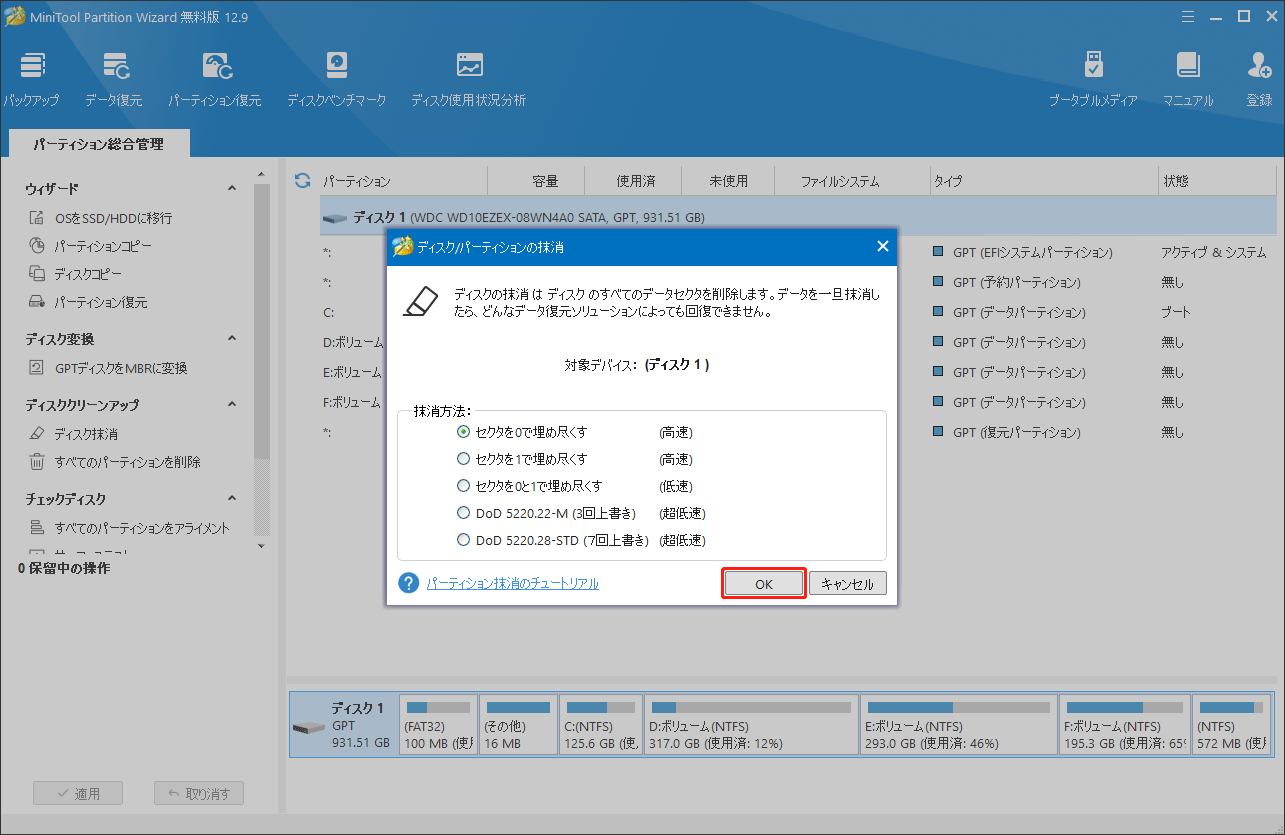This screenshot has height=835, width=1285.
Task: Sort by 容量 column header
Action: coord(545,181)
